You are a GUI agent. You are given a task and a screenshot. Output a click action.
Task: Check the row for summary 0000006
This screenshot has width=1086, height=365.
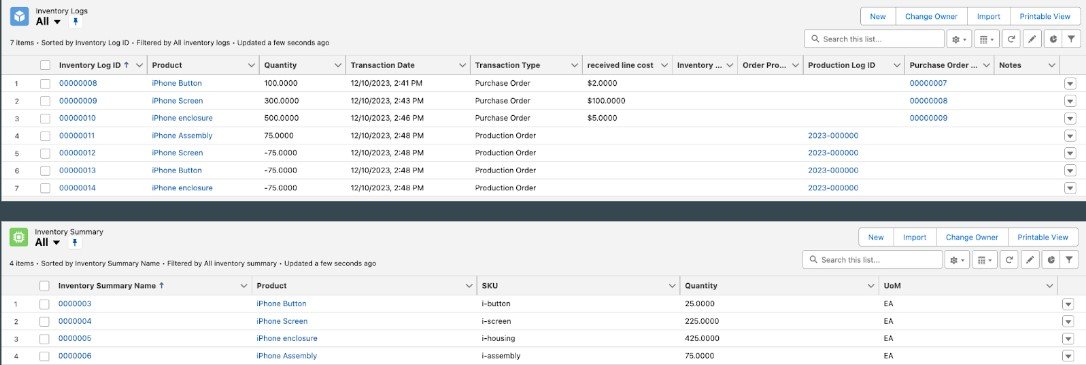coord(44,356)
